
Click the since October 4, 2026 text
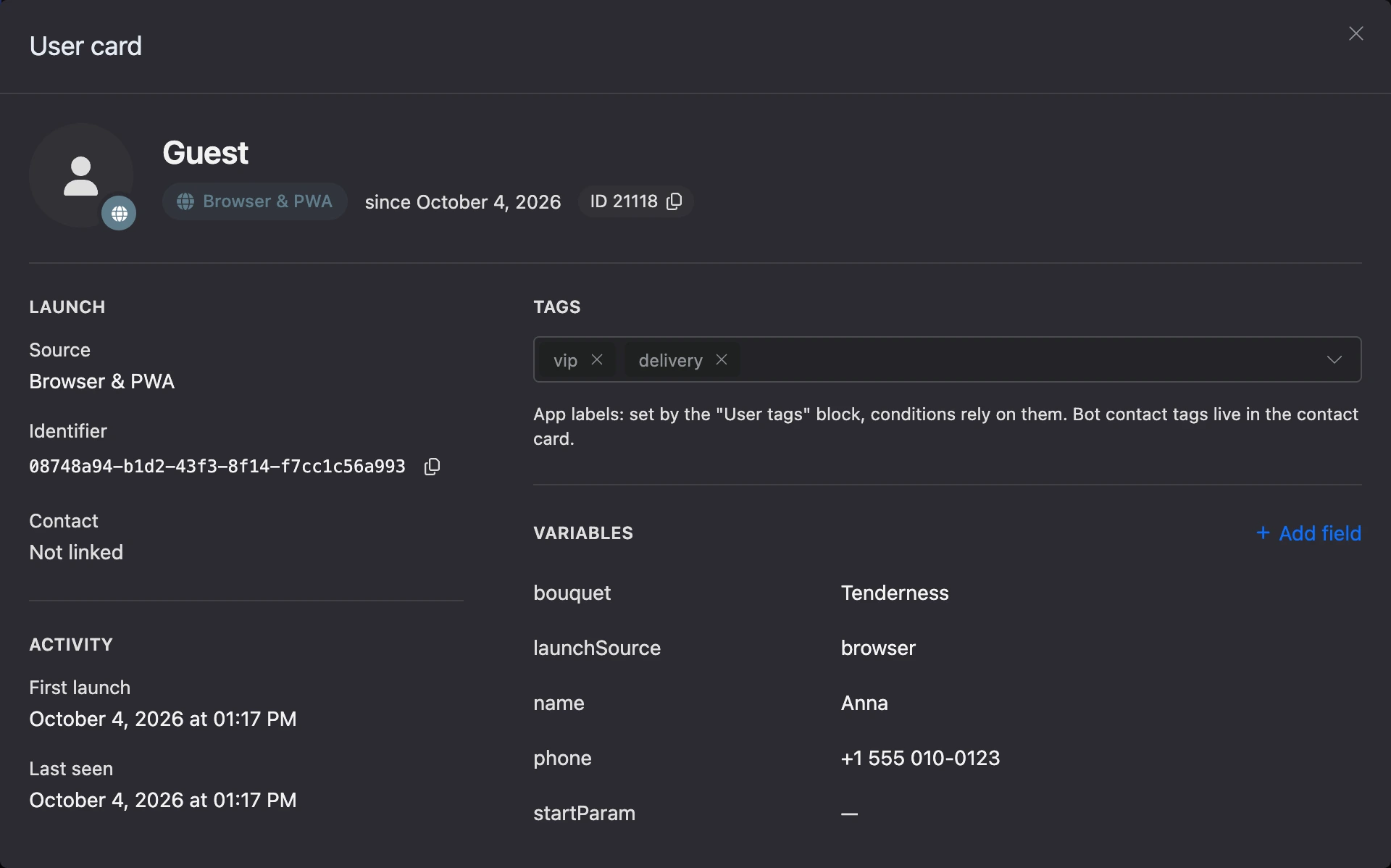[463, 202]
